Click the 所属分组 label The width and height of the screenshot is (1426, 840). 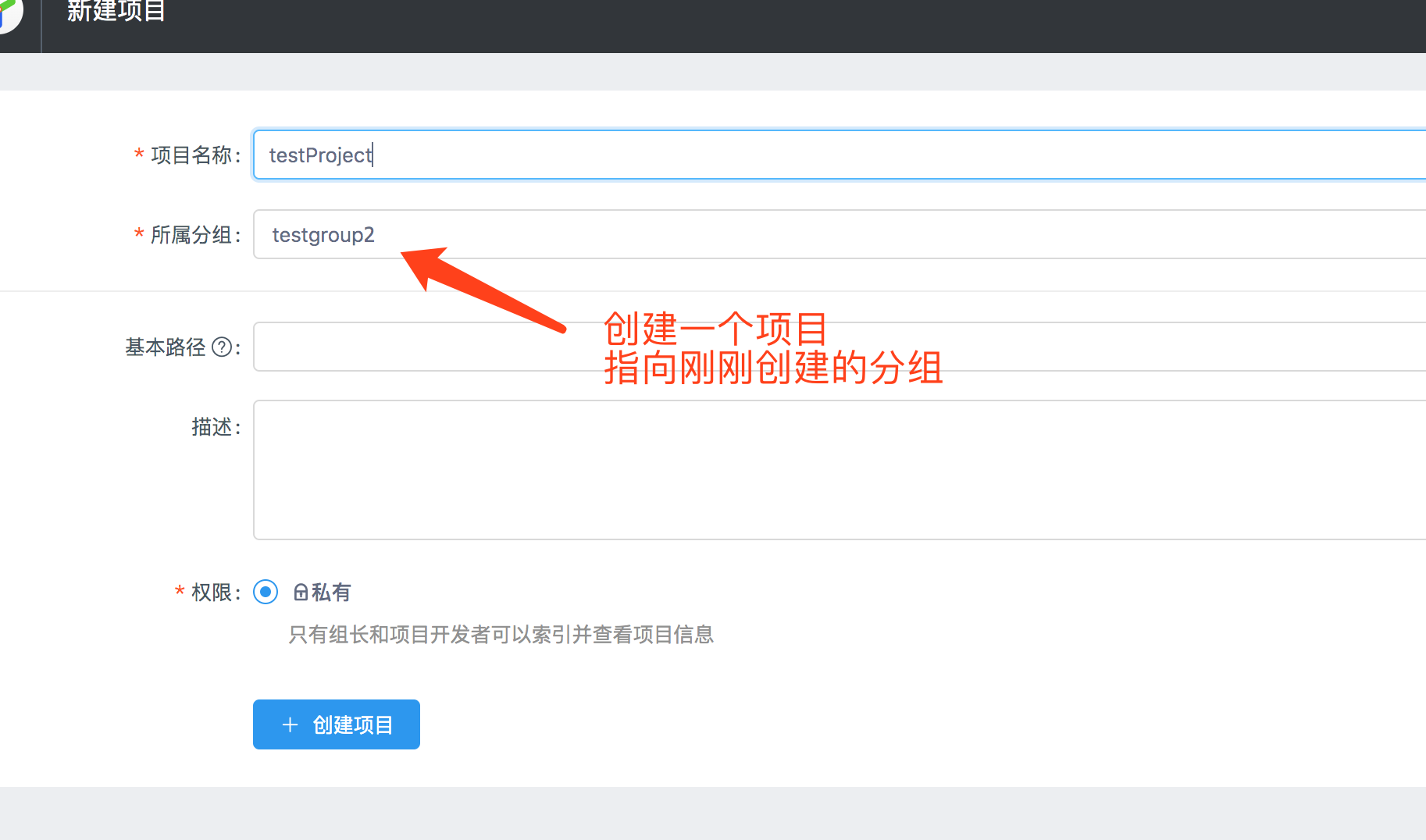pyautogui.click(x=191, y=235)
